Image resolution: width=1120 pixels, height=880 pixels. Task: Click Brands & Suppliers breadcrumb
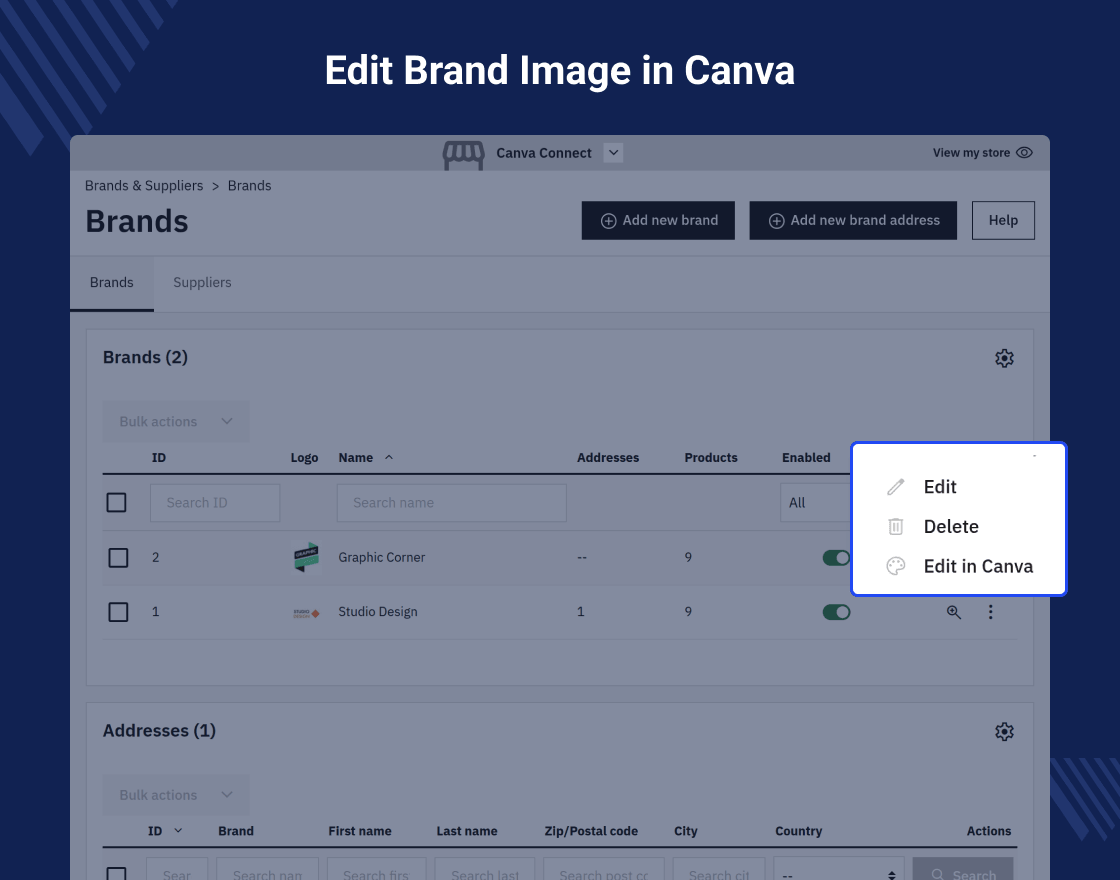[144, 186]
